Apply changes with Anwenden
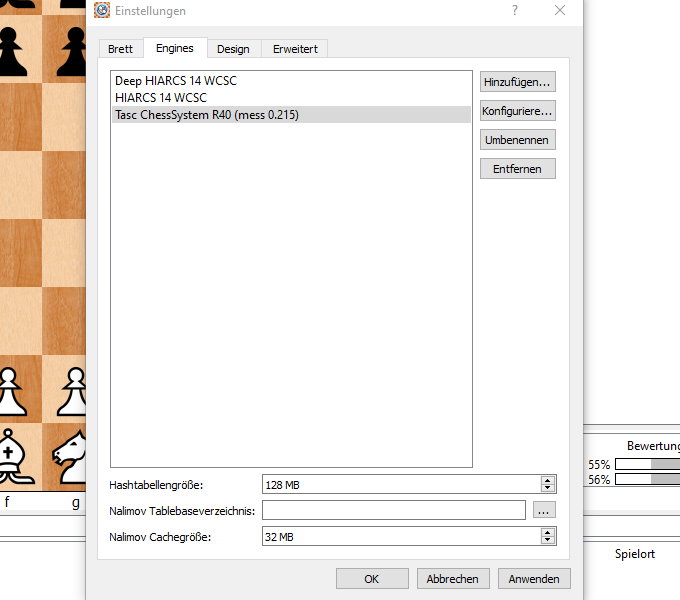This screenshot has width=680, height=600. 534,579
